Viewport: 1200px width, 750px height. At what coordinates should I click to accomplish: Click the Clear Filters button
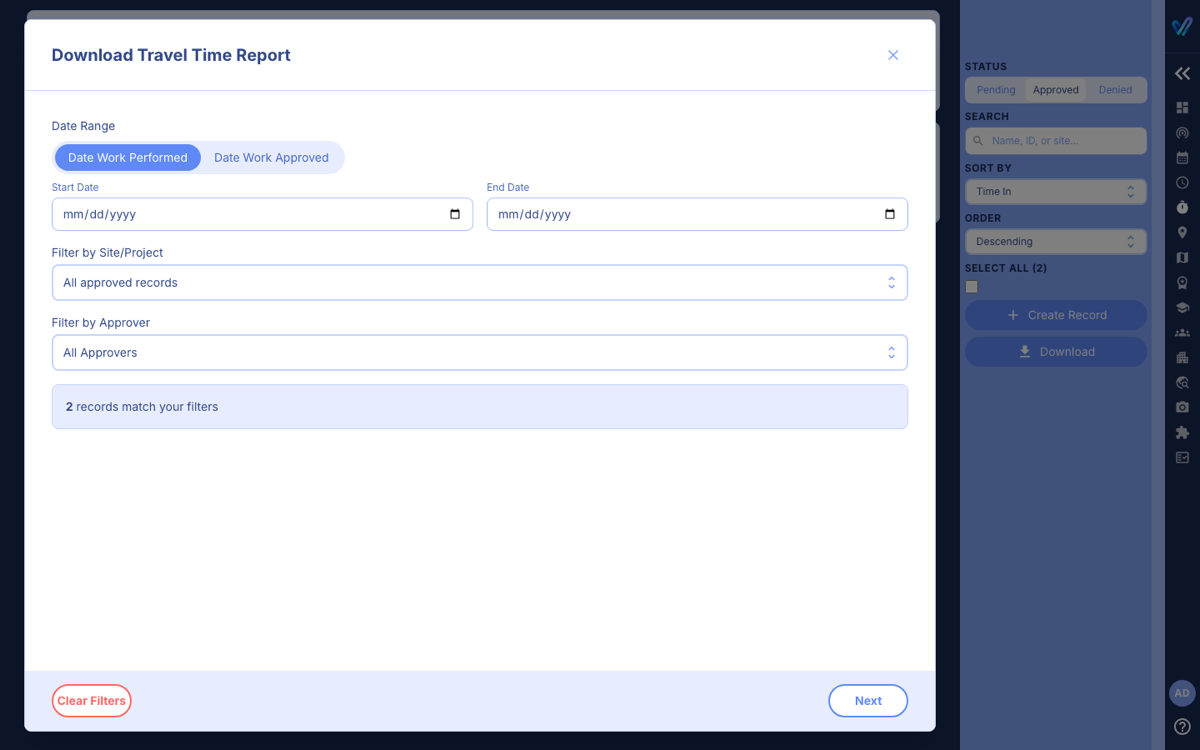(92, 701)
